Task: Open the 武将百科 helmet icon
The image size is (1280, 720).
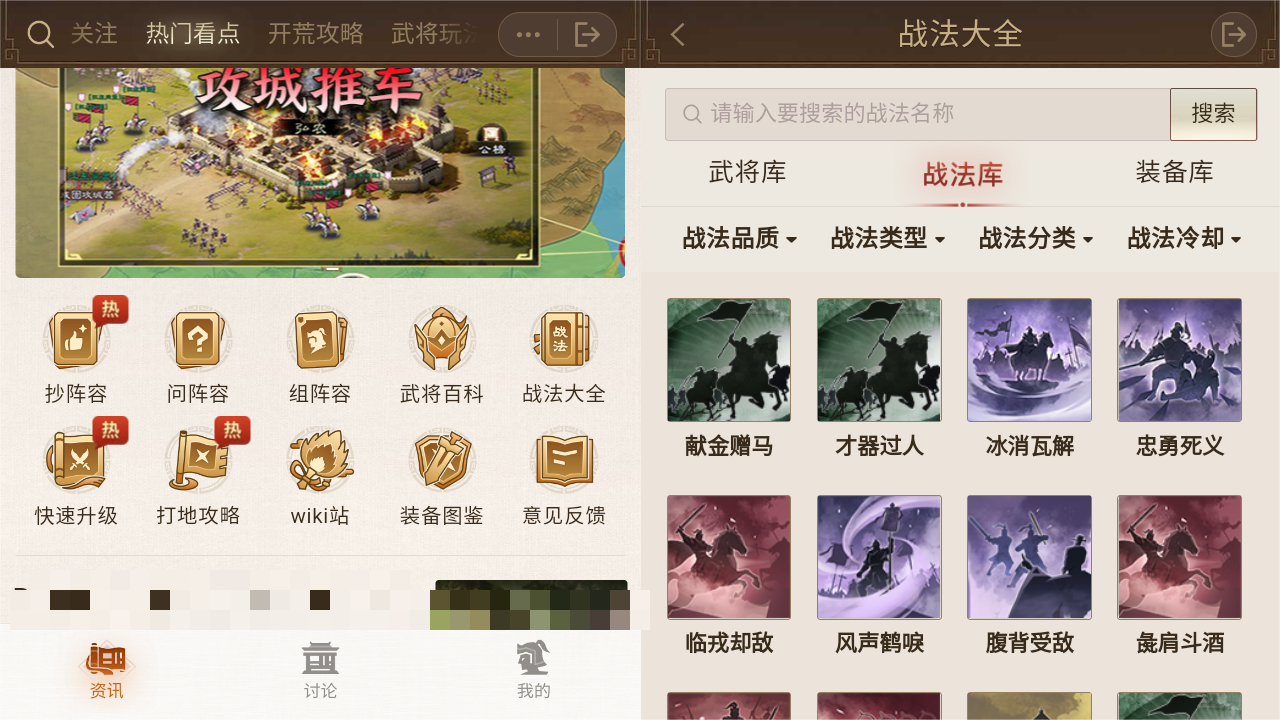Action: pos(442,340)
